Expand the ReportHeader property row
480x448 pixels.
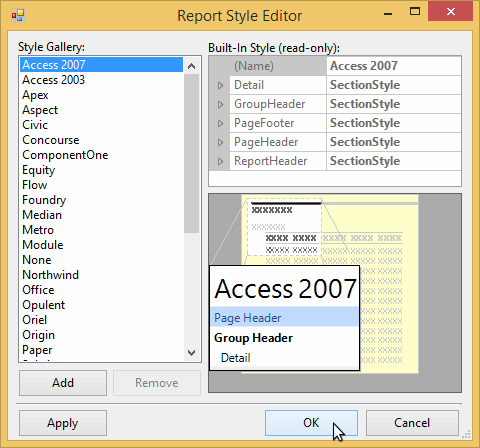click(x=220, y=161)
